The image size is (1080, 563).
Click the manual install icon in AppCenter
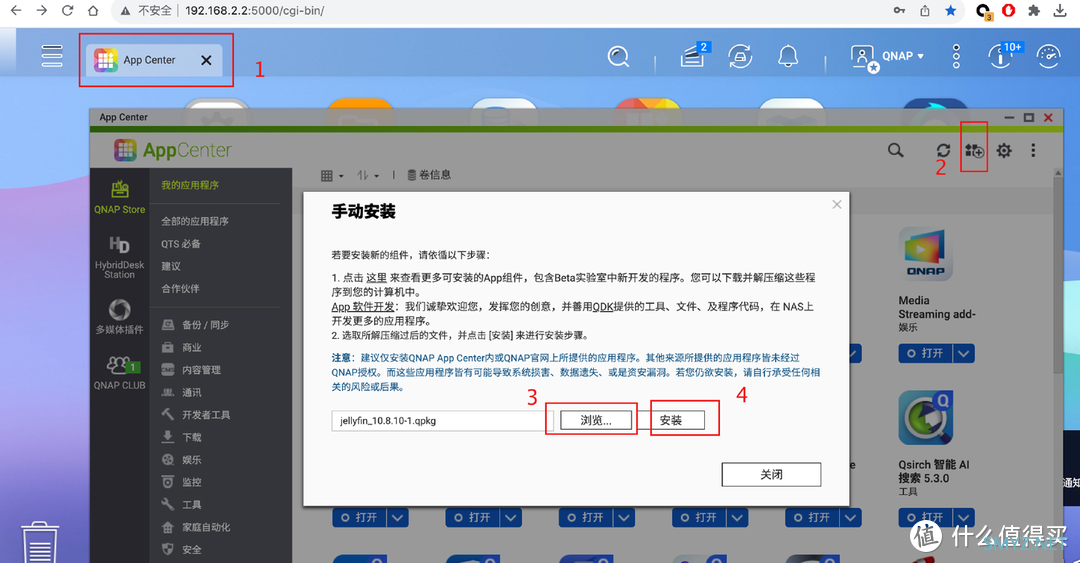(x=974, y=150)
